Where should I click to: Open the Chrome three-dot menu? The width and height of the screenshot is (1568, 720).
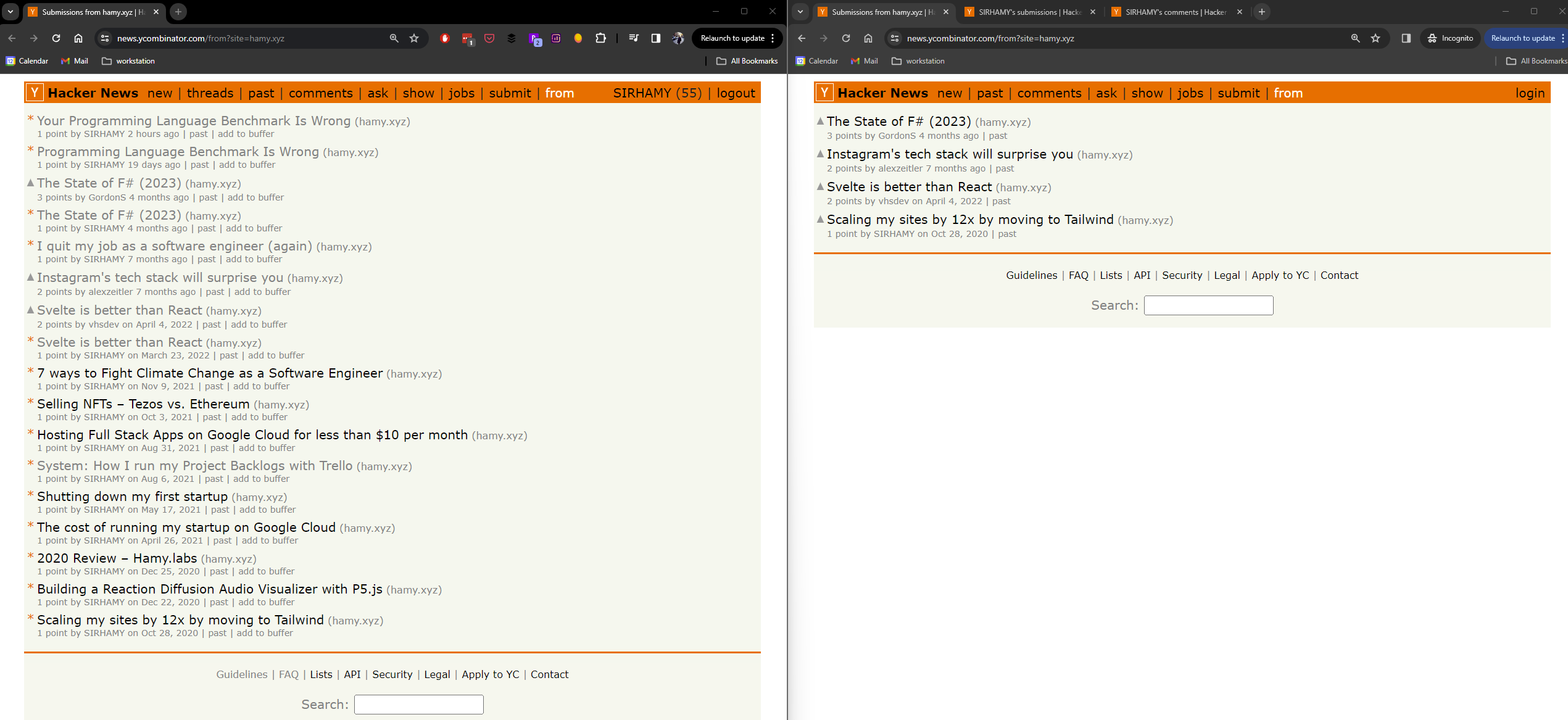773,38
